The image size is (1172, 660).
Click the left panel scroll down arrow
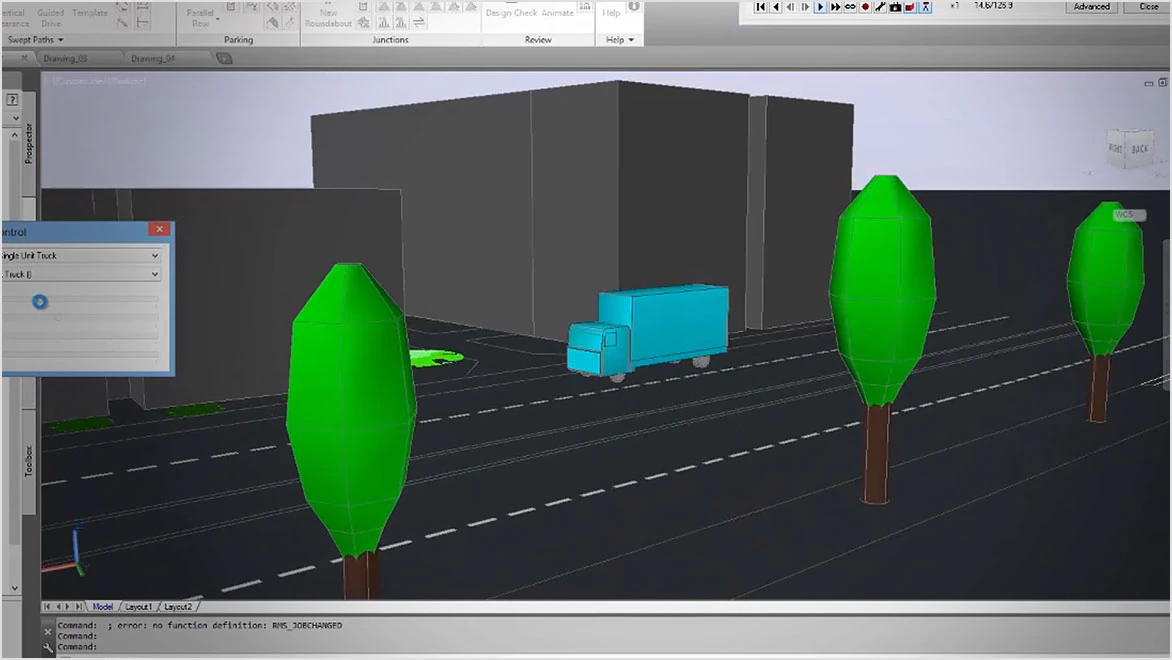click(x=15, y=588)
